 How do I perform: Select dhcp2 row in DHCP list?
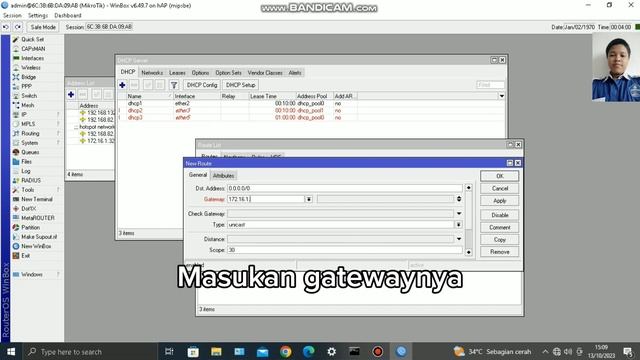pyautogui.click(x=310, y=111)
